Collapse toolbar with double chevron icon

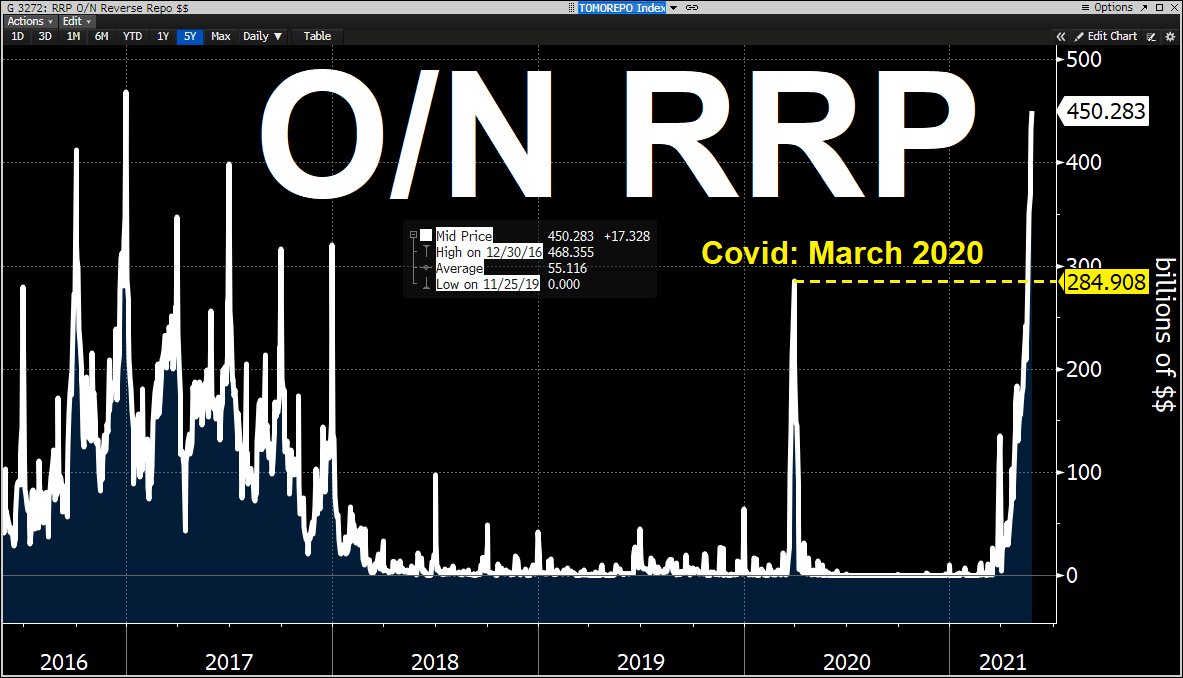(x=1061, y=36)
